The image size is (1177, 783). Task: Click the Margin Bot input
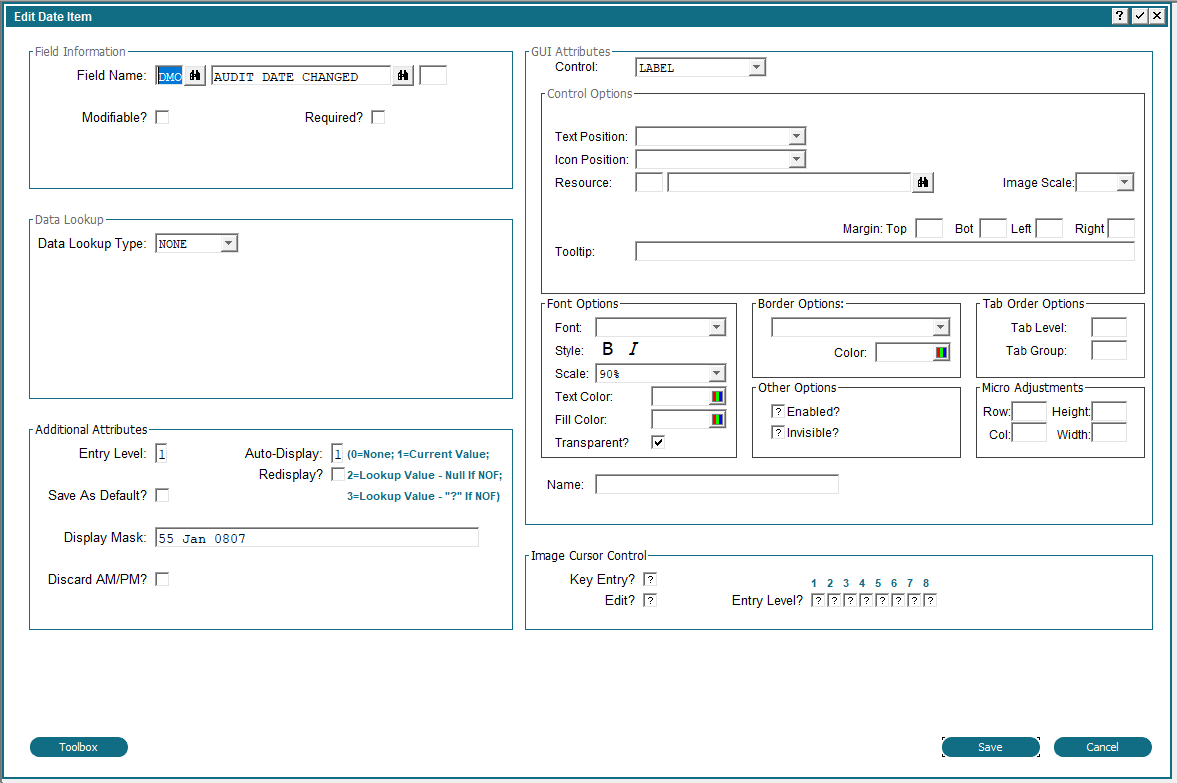(x=993, y=228)
